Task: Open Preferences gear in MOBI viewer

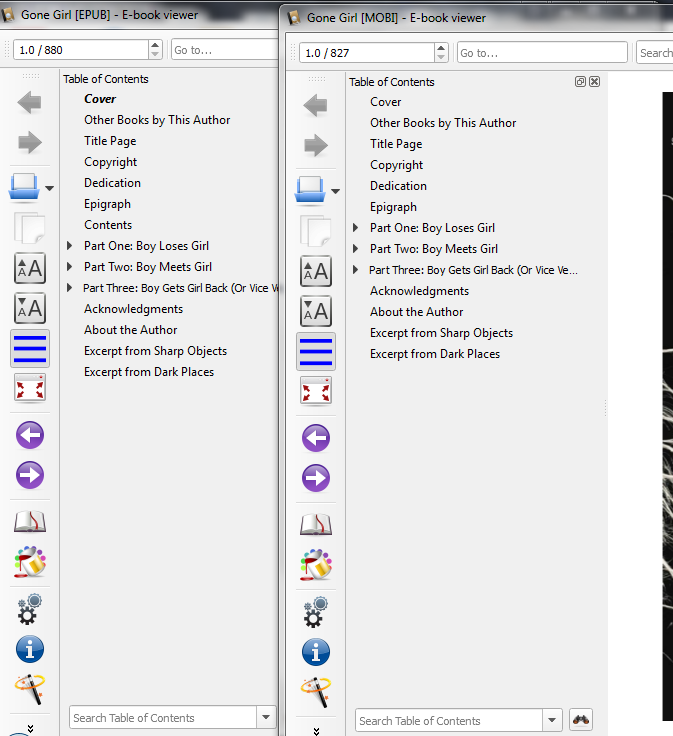Action: tap(315, 612)
